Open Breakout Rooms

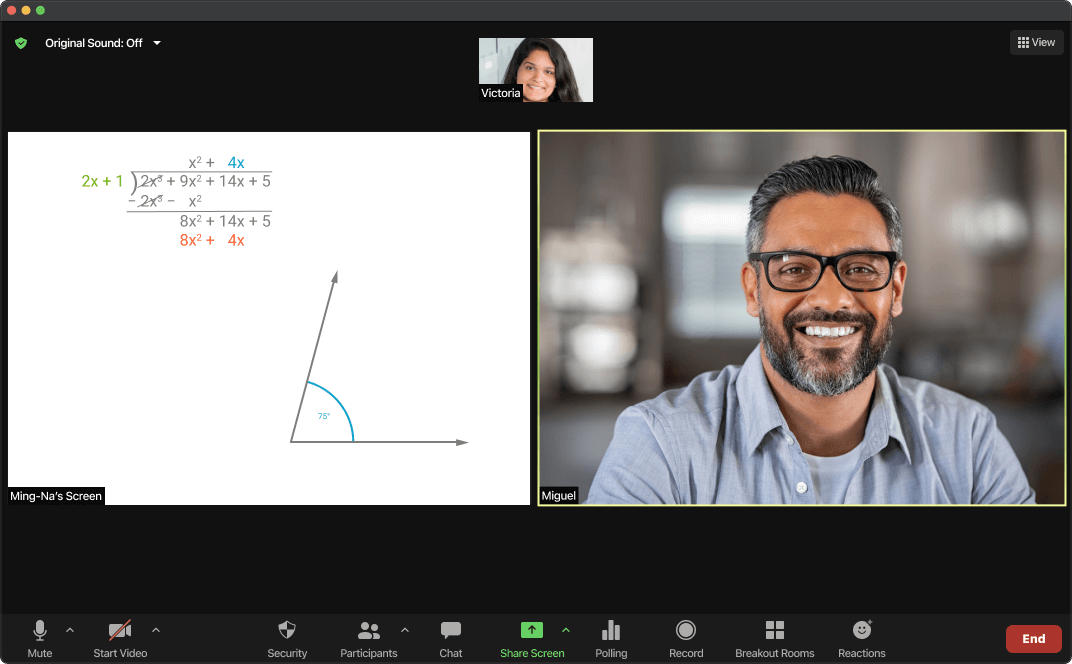(x=775, y=639)
